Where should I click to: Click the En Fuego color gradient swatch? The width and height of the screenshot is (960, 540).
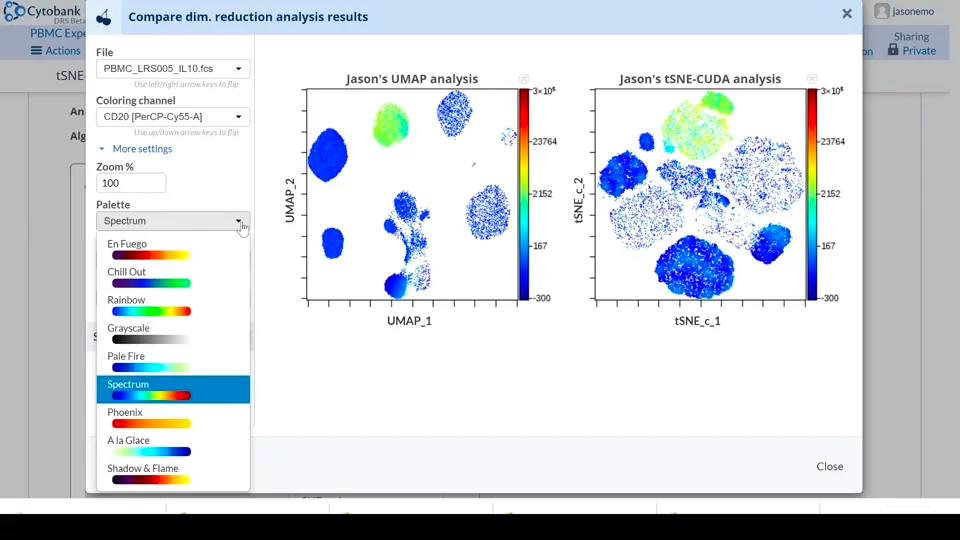[151, 255]
